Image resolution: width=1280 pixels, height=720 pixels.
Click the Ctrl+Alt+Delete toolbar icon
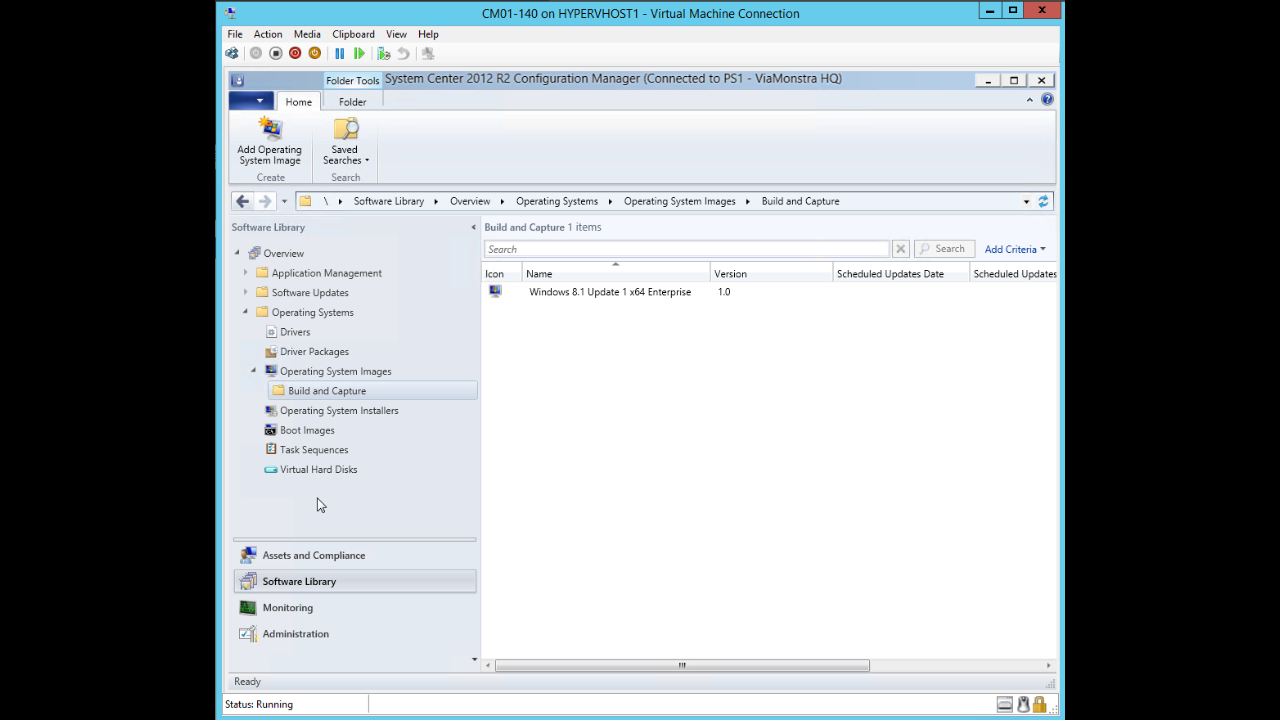[232, 54]
